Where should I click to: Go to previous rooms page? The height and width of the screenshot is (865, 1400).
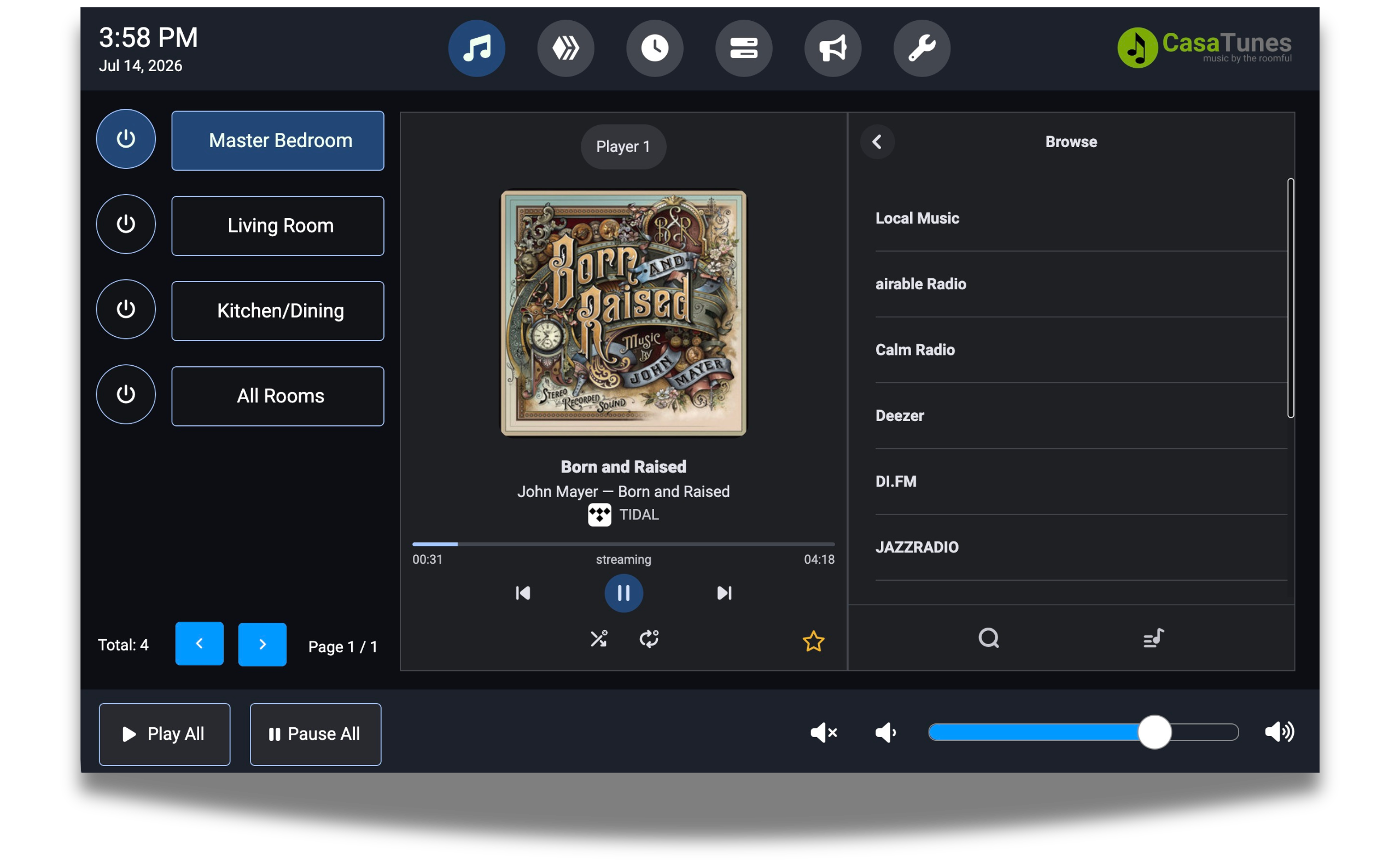click(199, 644)
